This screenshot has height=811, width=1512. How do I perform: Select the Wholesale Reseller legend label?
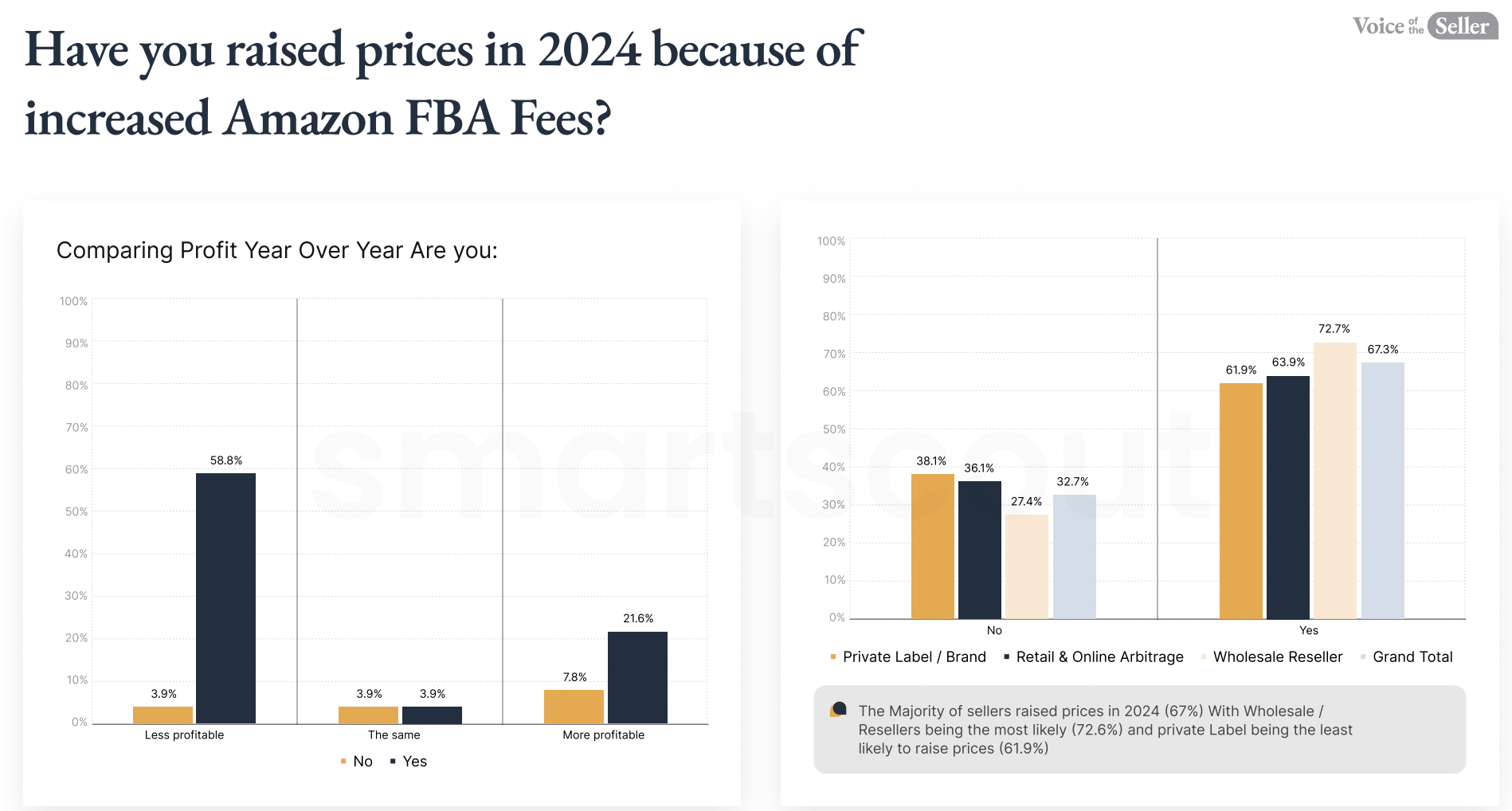click(x=1278, y=657)
